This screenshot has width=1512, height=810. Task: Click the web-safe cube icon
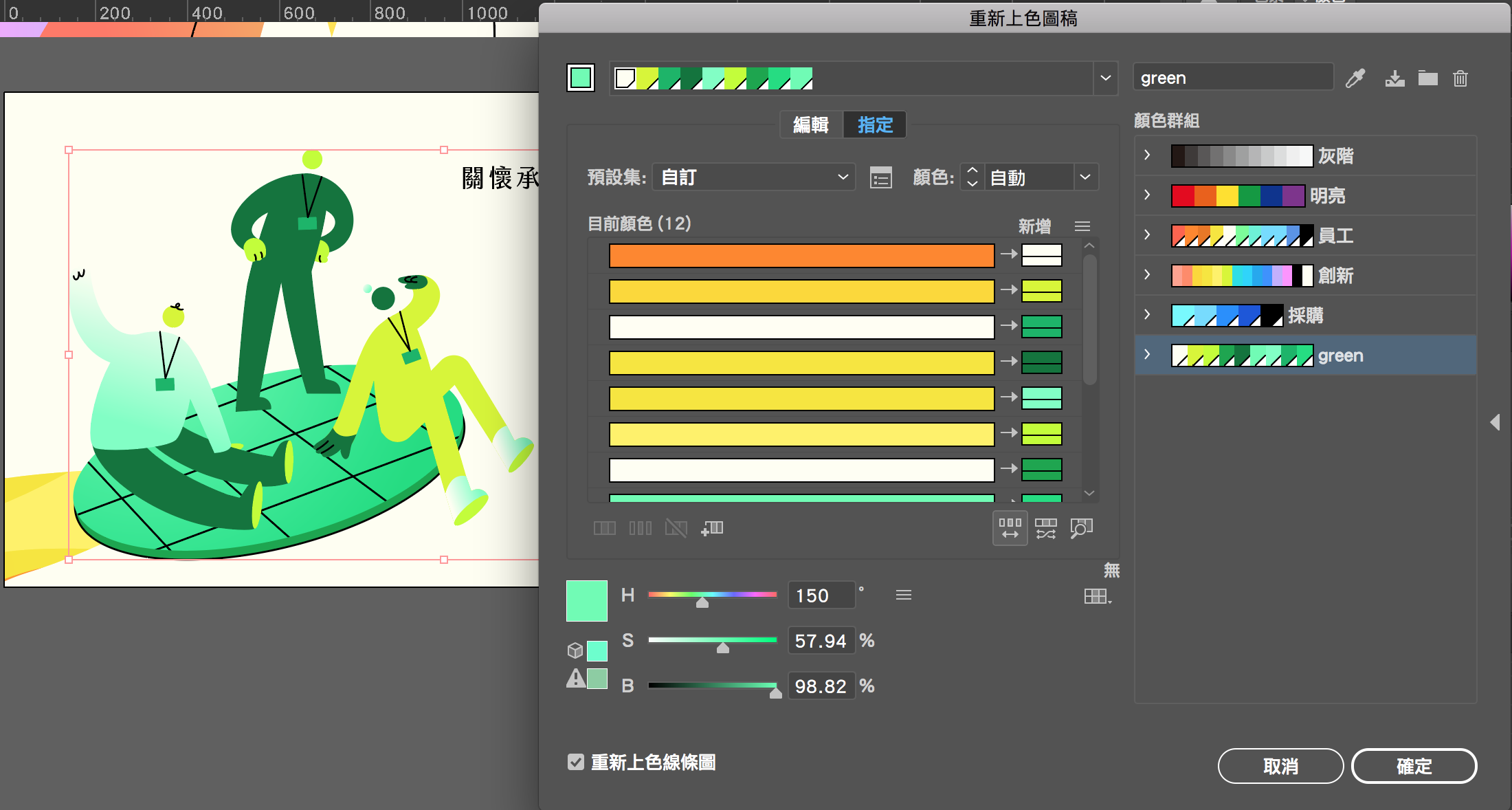click(575, 650)
